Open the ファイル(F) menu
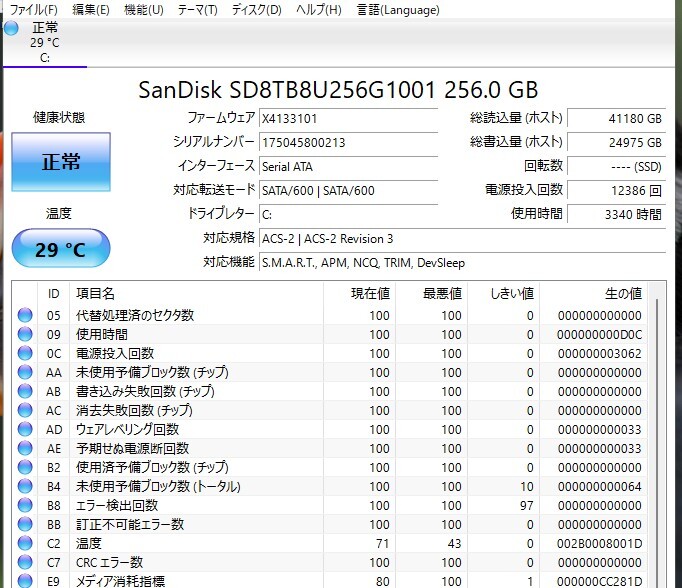This screenshot has height=588, width=682. (33, 10)
